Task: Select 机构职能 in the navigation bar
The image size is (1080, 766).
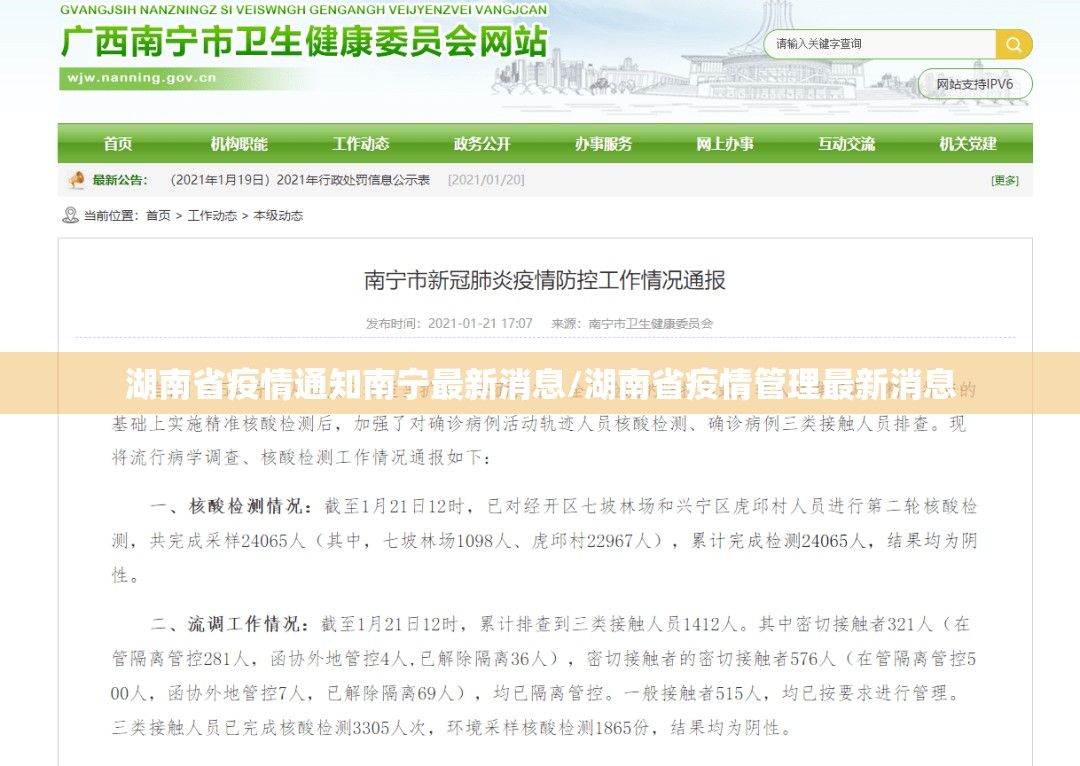Action: point(239,144)
